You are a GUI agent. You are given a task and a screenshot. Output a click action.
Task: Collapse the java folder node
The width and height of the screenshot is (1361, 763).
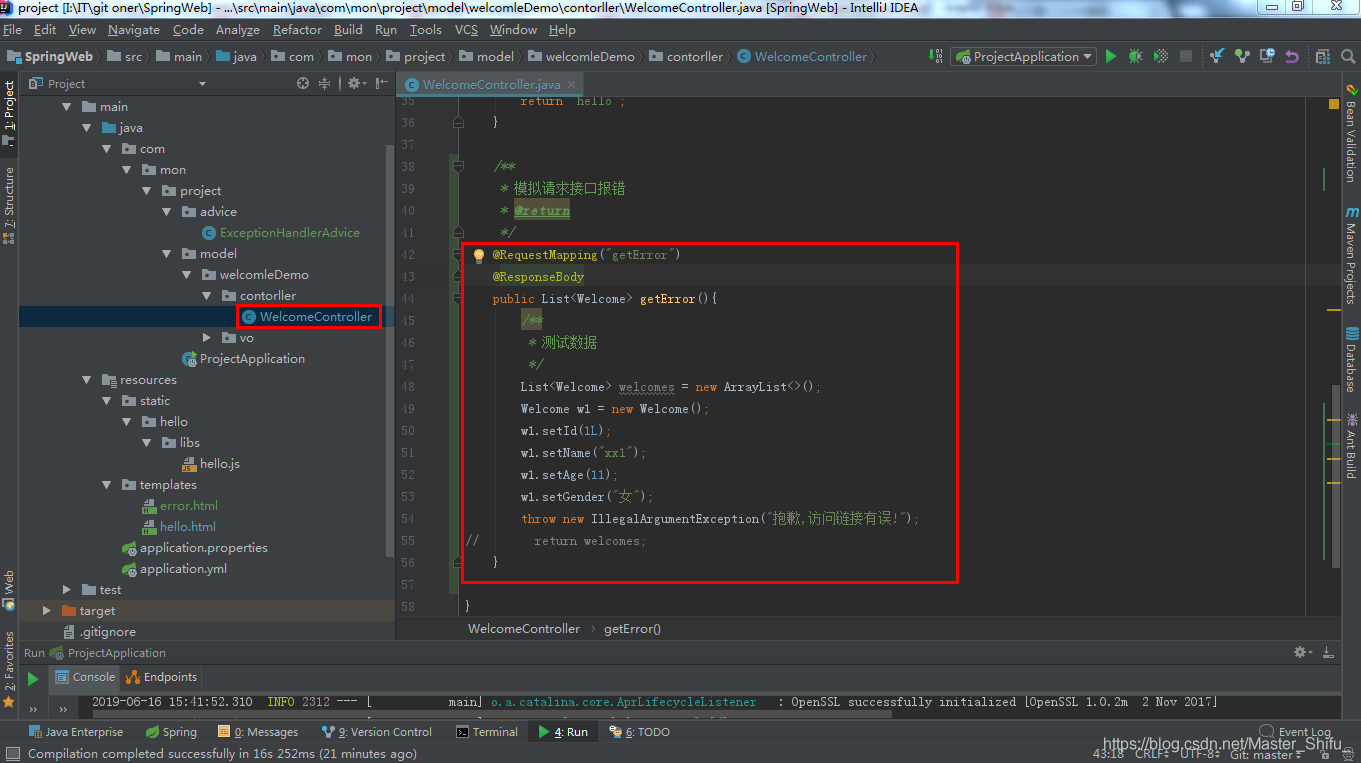[x=87, y=128]
